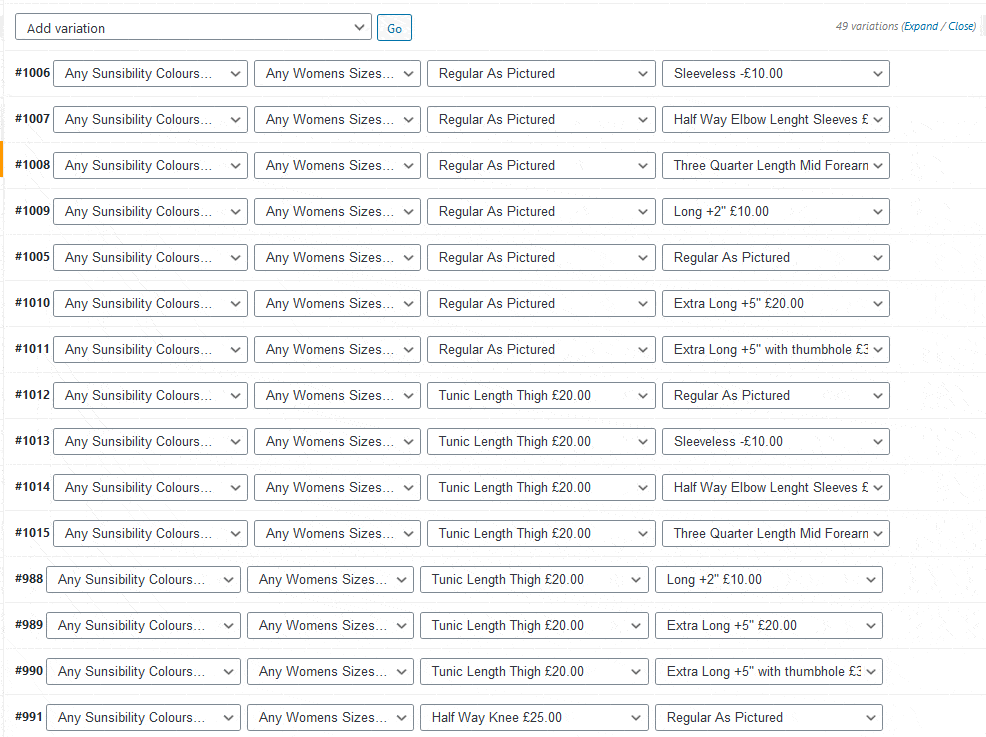This screenshot has width=986, height=737.
Task: Open Sleeveless -£10.00 dropdown in row #1013
Action: [775, 441]
